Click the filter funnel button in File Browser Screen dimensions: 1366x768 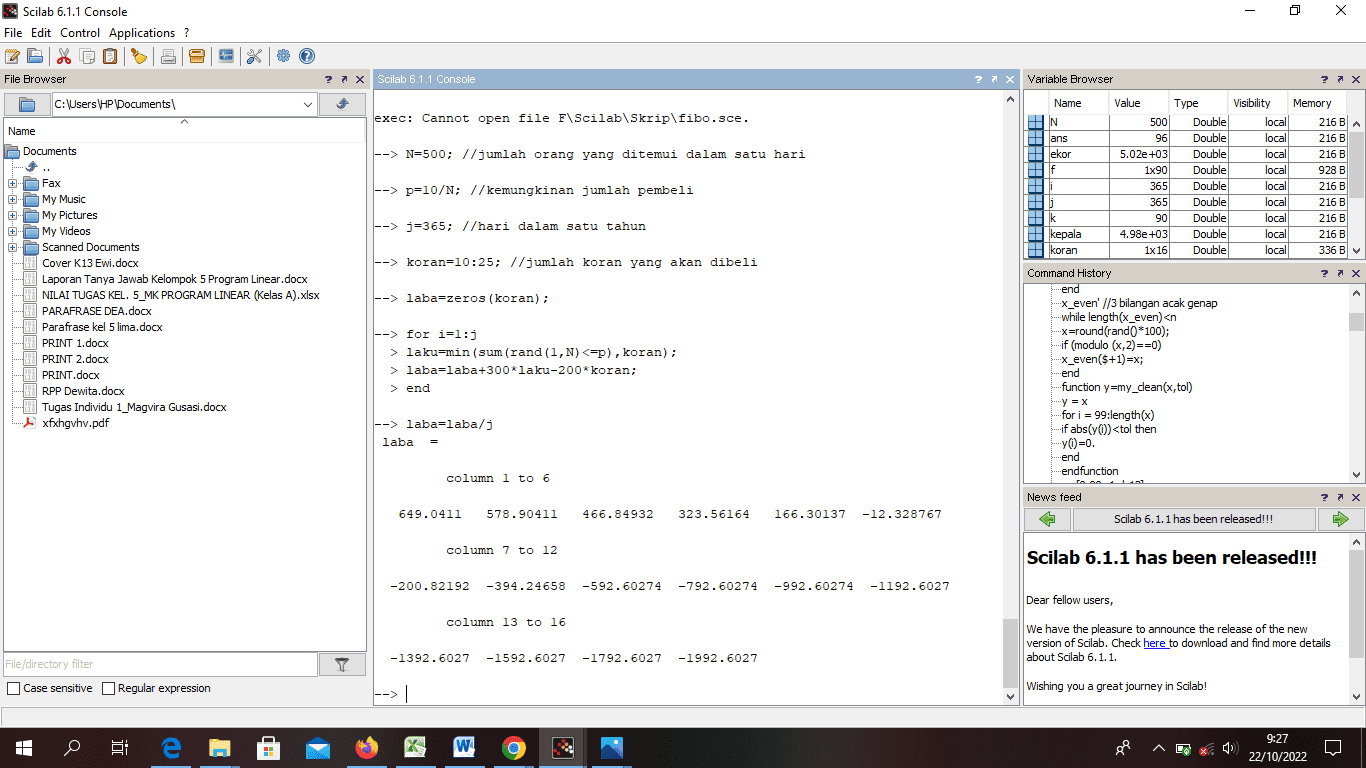tap(342, 664)
